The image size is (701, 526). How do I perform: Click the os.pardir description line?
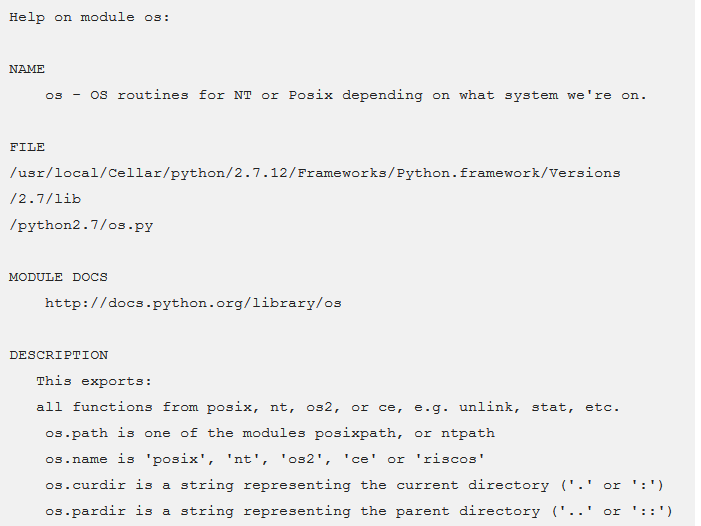[x=359, y=511]
